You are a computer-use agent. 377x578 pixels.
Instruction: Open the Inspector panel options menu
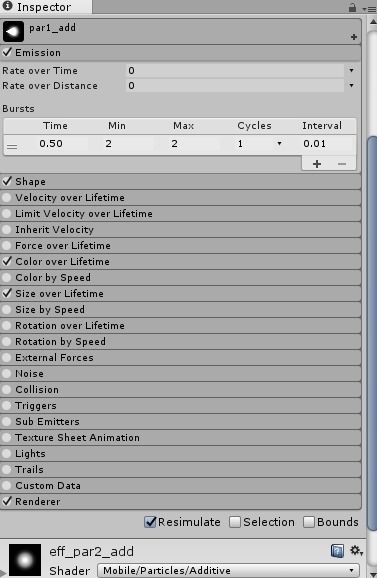click(369, 8)
